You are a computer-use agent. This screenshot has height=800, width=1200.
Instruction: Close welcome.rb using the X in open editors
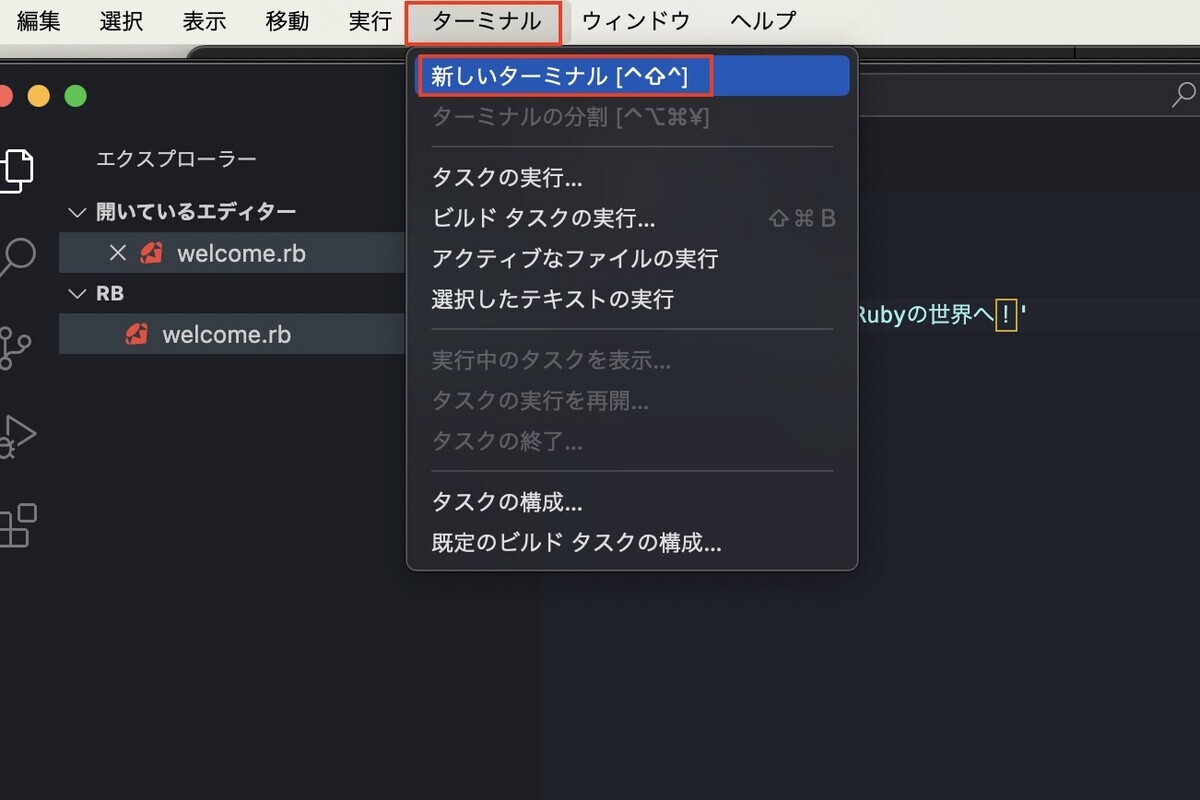tap(118, 252)
